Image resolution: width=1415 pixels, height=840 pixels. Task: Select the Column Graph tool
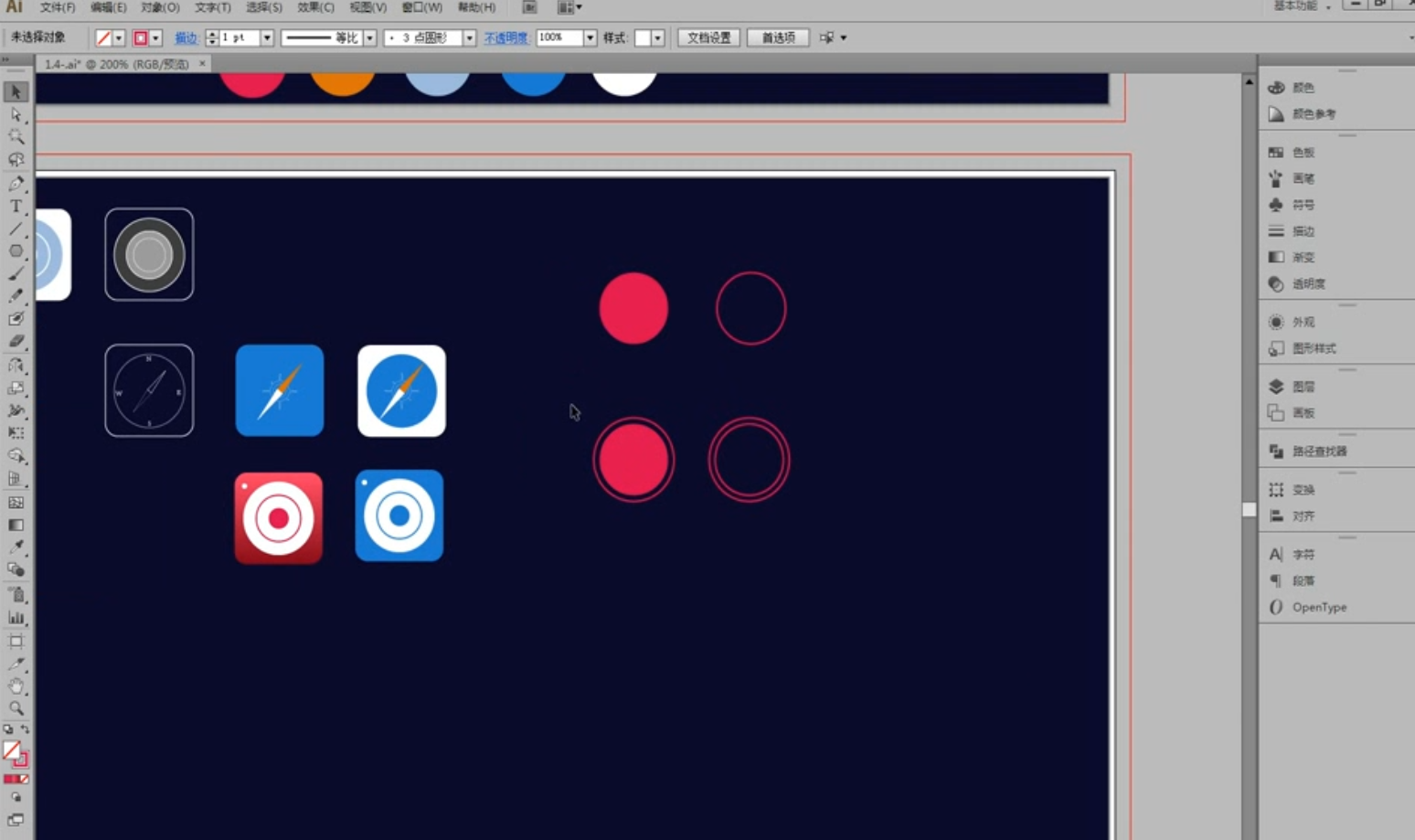[x=16, y=618]
